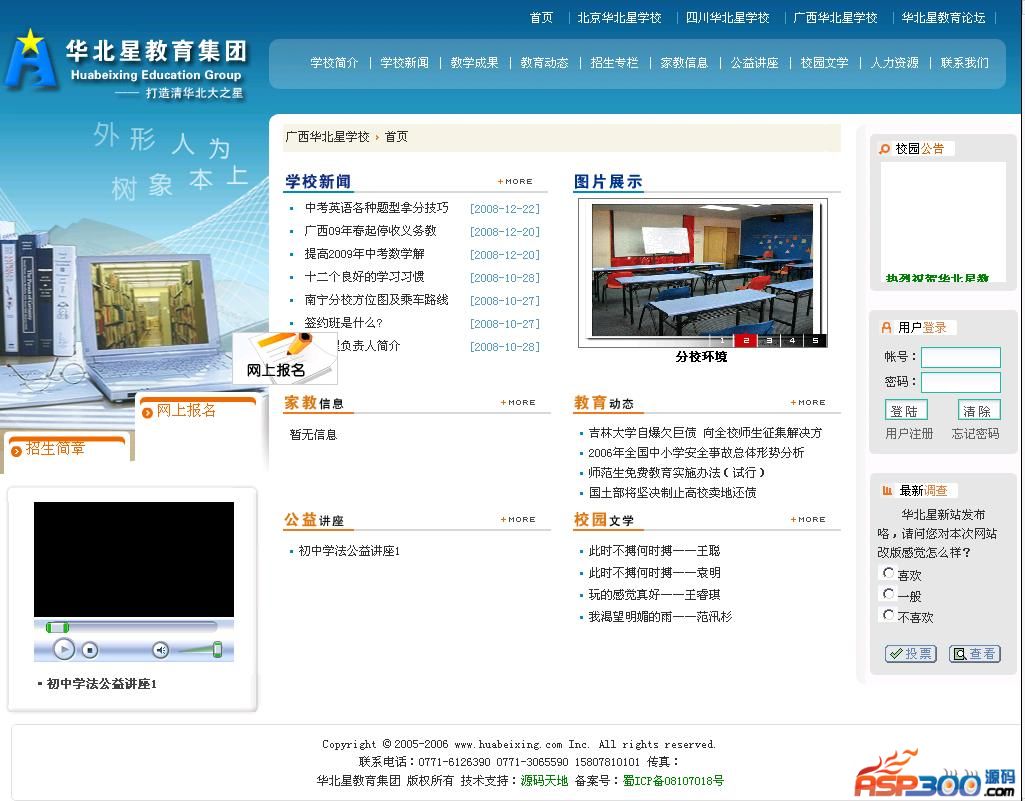Mute the media player speaker icon
The height and width of the screenshot is (801, 1025).
(160, 650)
